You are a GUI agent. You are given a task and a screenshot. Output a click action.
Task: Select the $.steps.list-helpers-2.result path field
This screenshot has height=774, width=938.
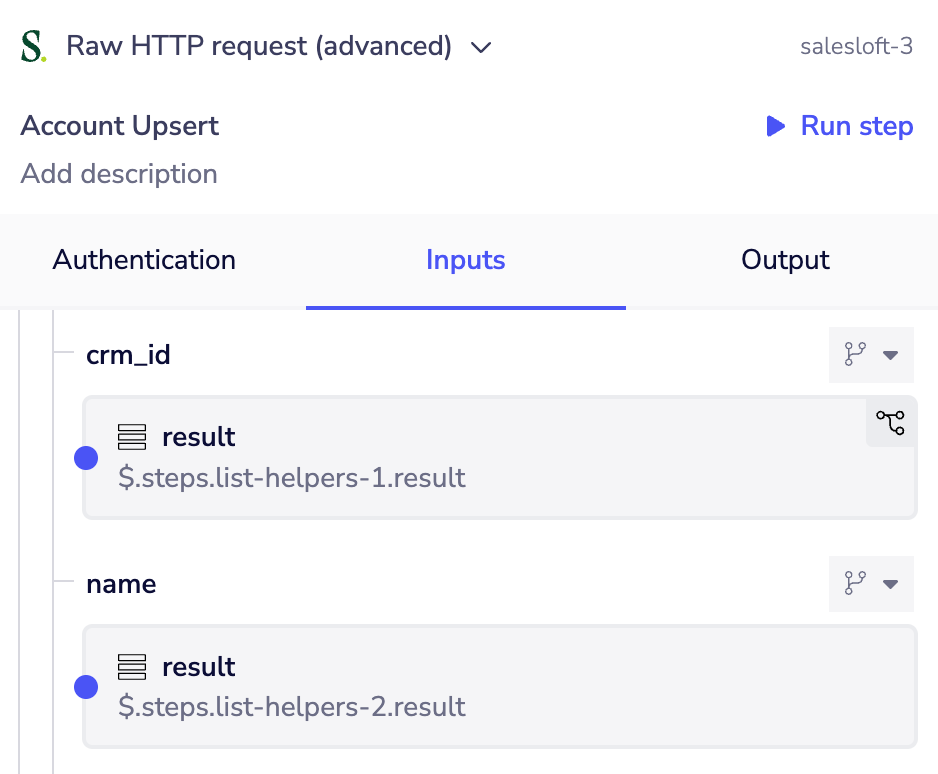click(292, 707)
